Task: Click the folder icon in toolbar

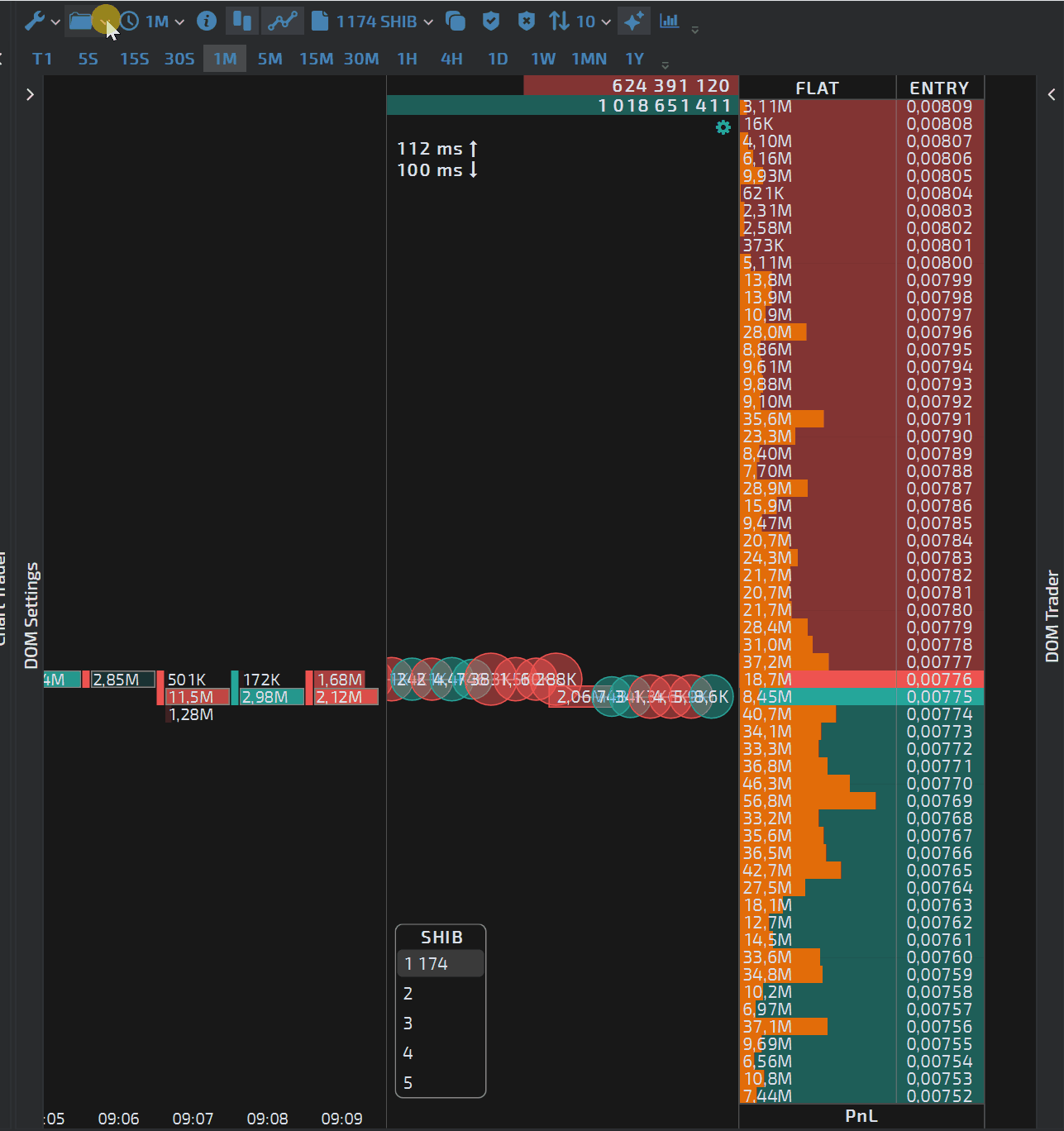Action: (81, 21)
